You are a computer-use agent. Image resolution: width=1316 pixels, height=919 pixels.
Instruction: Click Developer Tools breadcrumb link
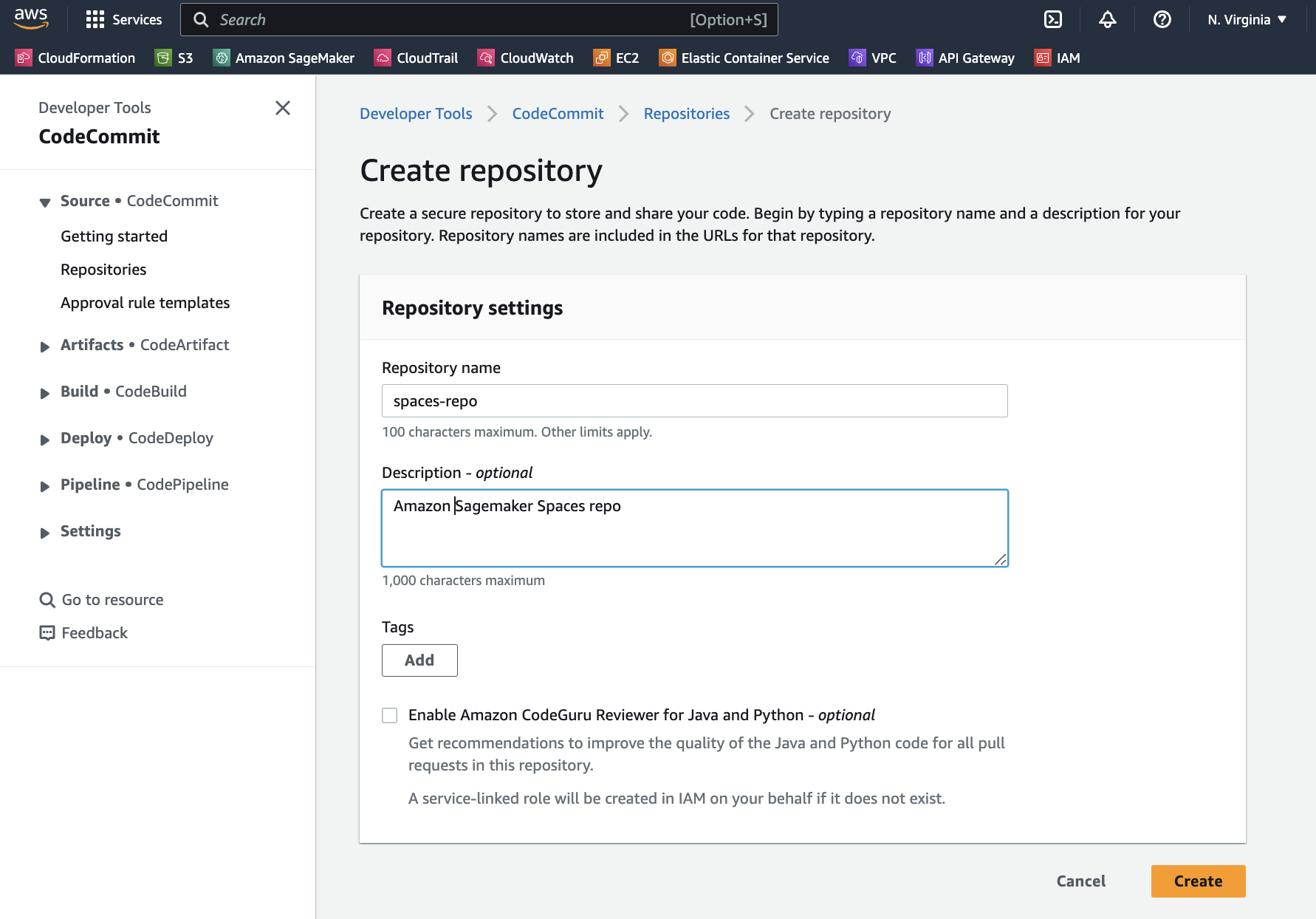click(x=416, y=114)
